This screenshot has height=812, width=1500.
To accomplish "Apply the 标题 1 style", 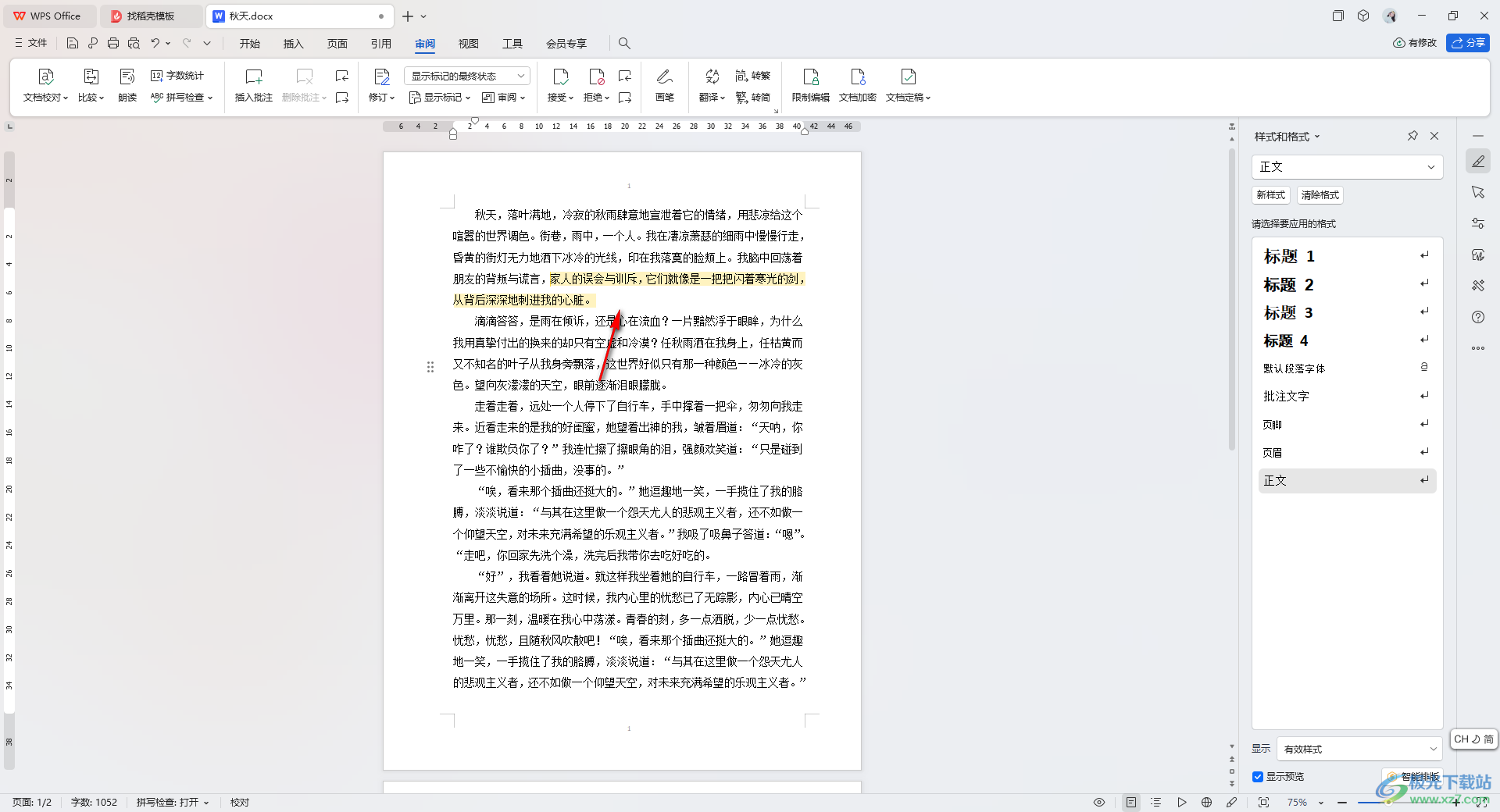I will (1347, 256).
